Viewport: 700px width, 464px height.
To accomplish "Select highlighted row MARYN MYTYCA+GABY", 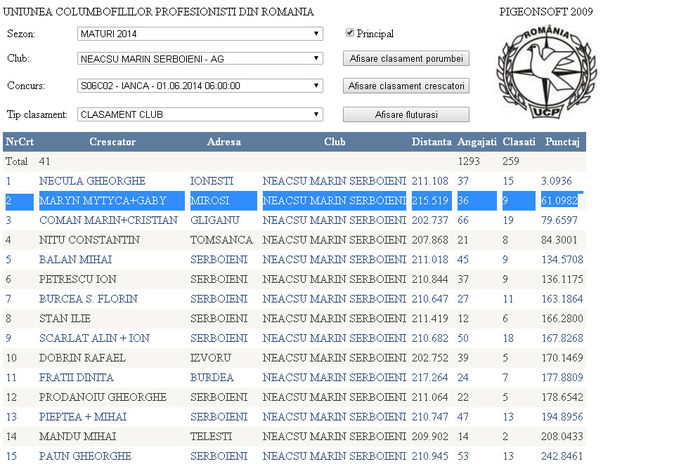I will point(102,200).
